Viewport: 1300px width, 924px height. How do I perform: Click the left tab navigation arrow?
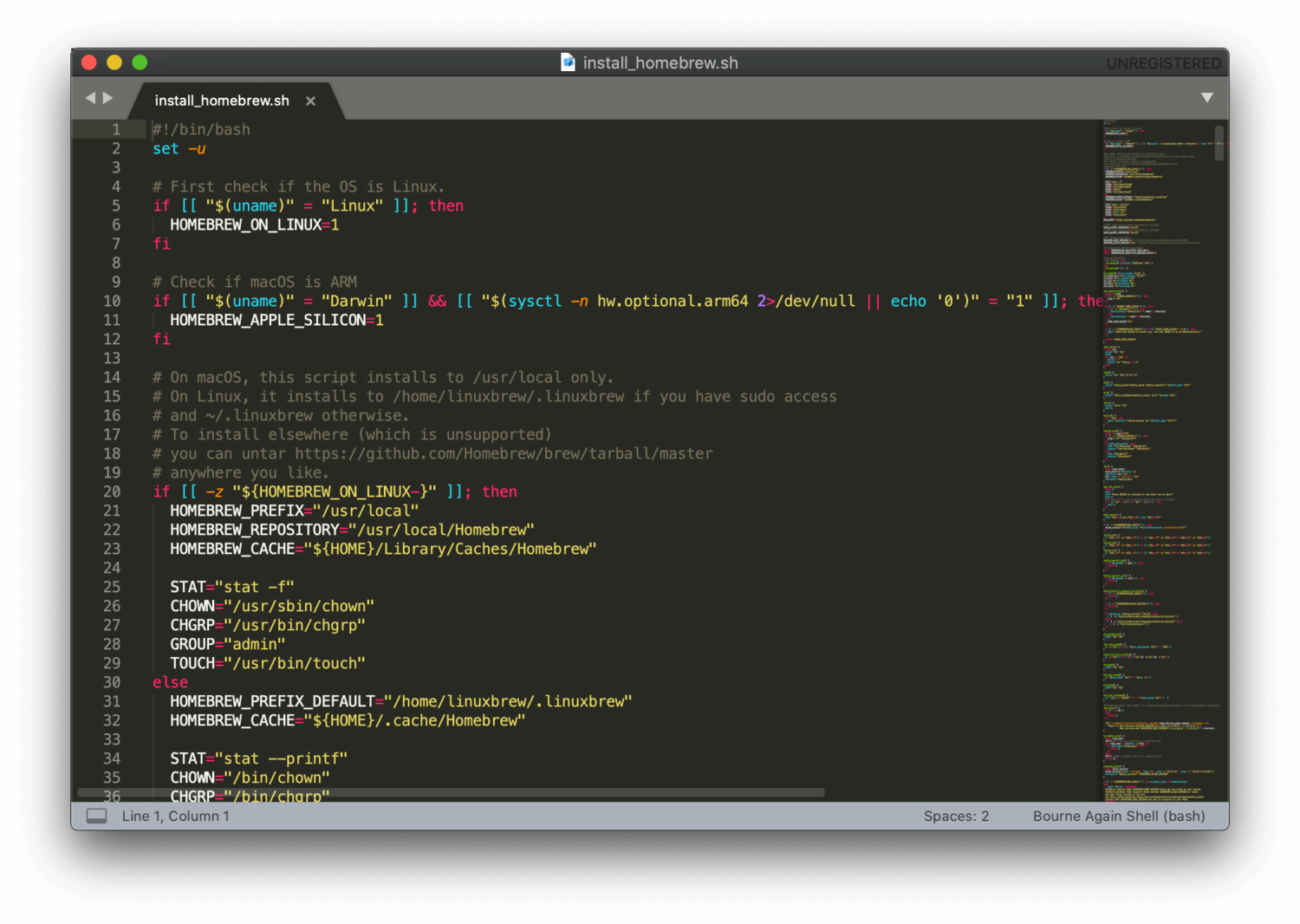(90, 98)
